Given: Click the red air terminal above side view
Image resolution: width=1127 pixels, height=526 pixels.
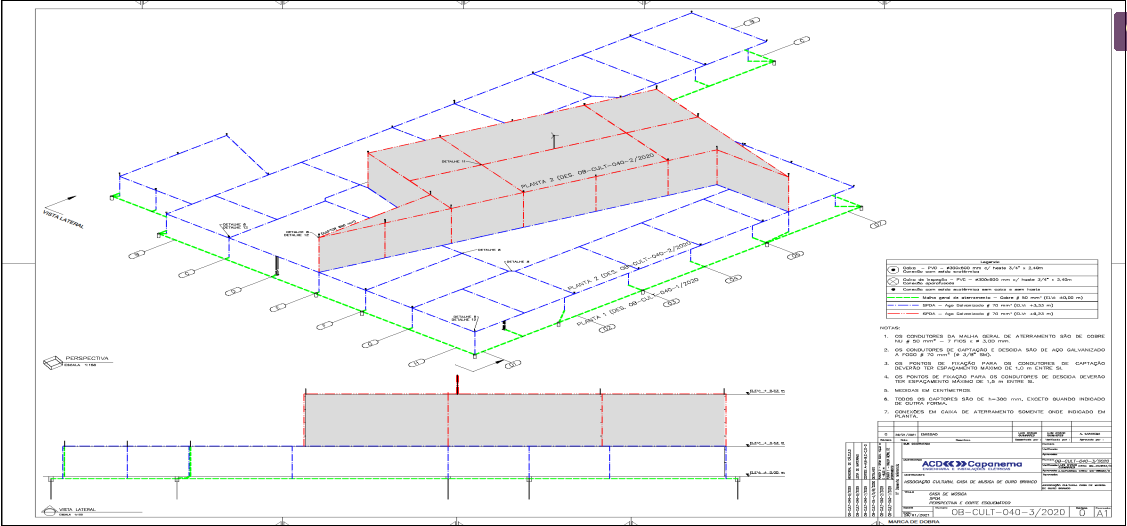Looking at the screenshot, I should (x=457, y=383).
